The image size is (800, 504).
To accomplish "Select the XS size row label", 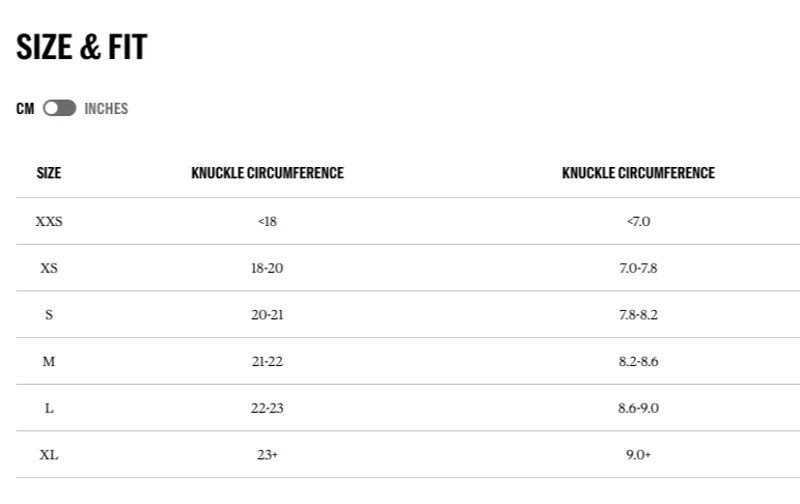I will (49, 268).
